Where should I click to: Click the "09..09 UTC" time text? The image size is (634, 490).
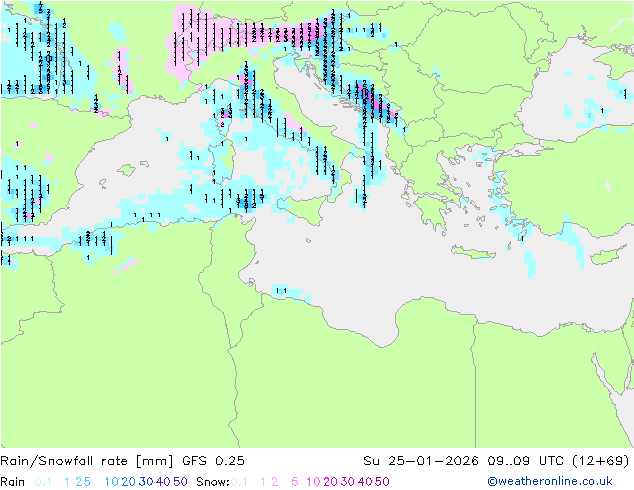point(525,461)
